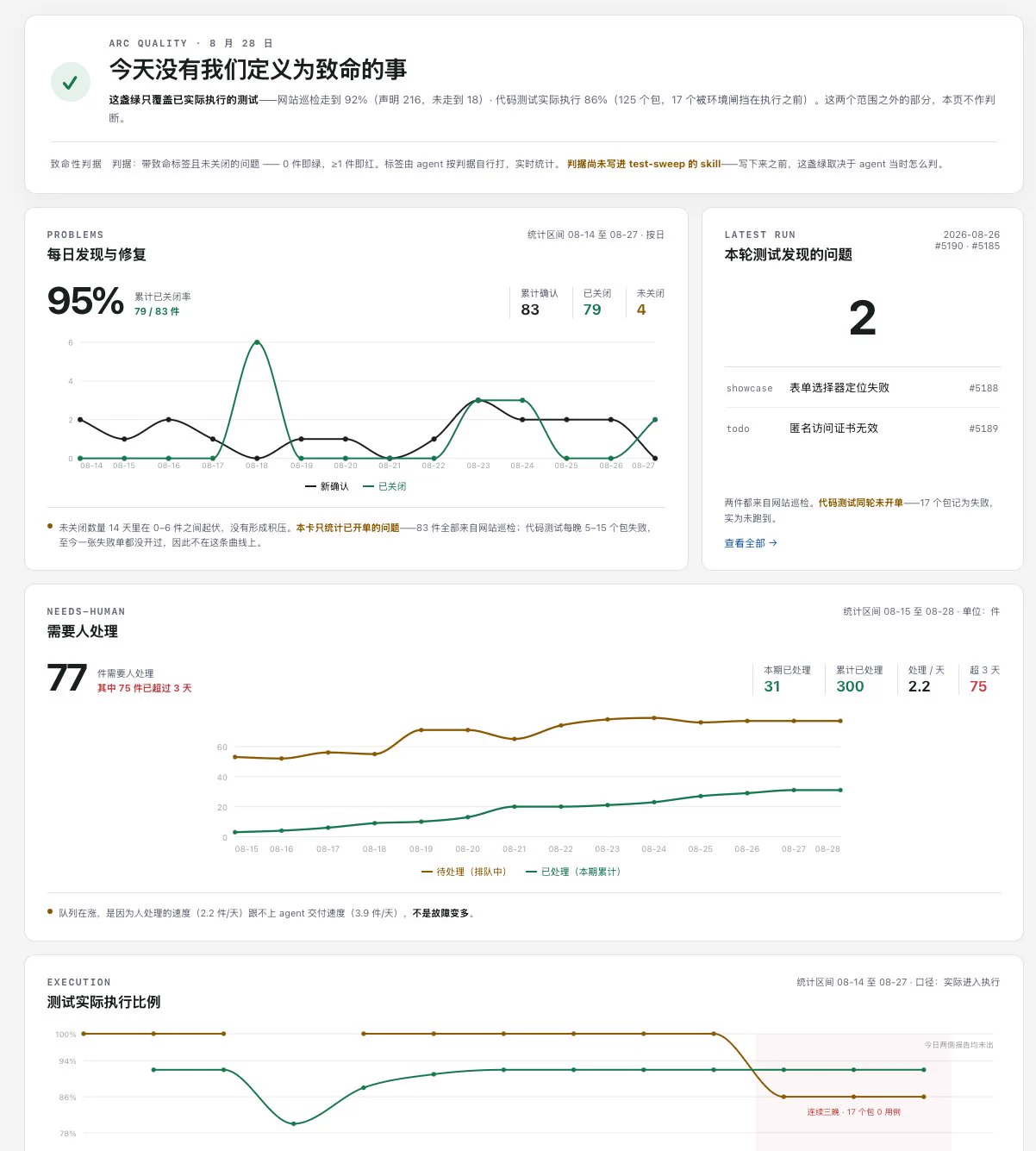
Task: Click the 本轮测试发现的问题 card title
Action: [x=789, y=254]
